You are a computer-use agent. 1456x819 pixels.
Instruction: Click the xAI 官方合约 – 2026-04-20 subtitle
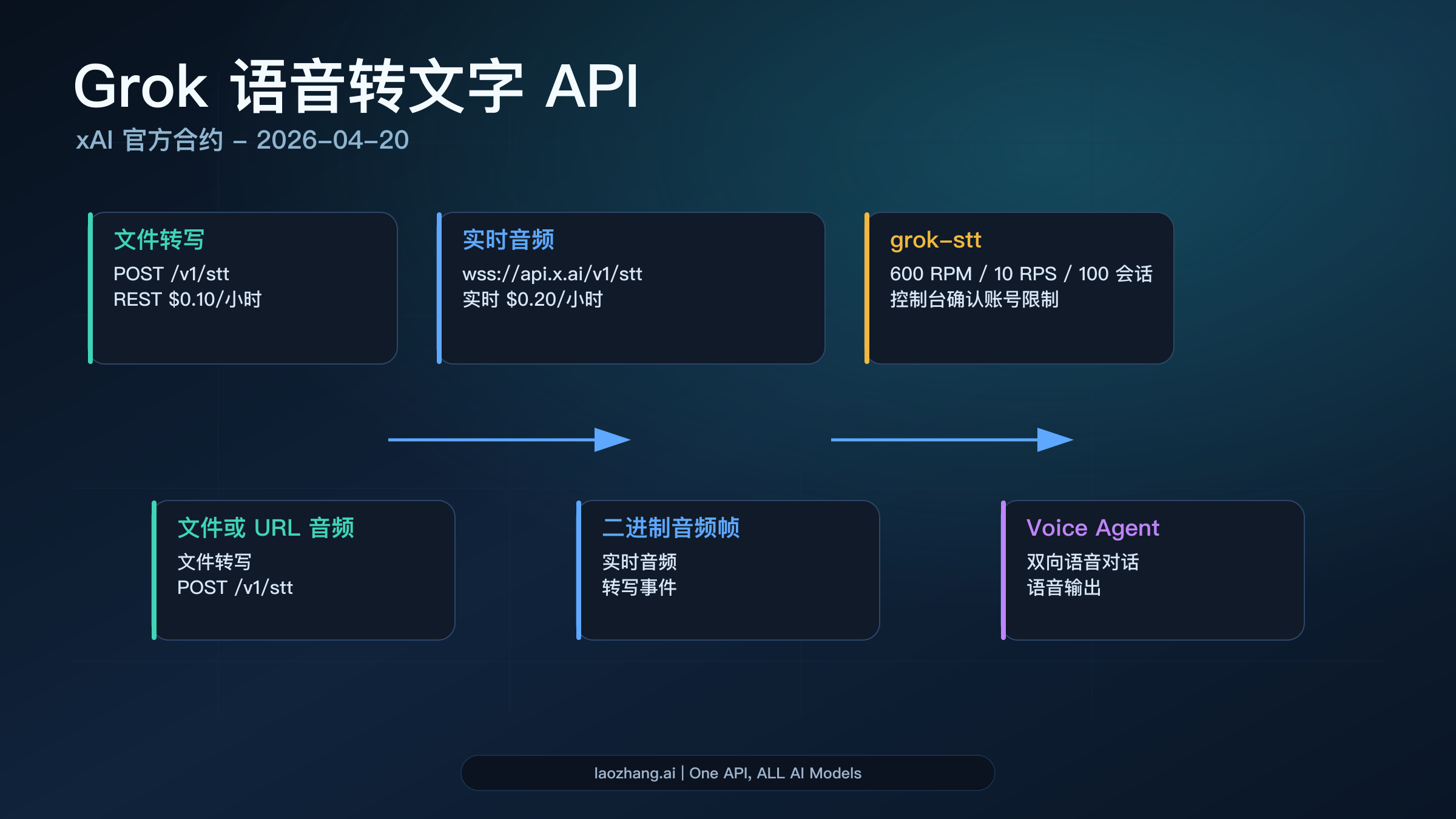click(243, 141)
